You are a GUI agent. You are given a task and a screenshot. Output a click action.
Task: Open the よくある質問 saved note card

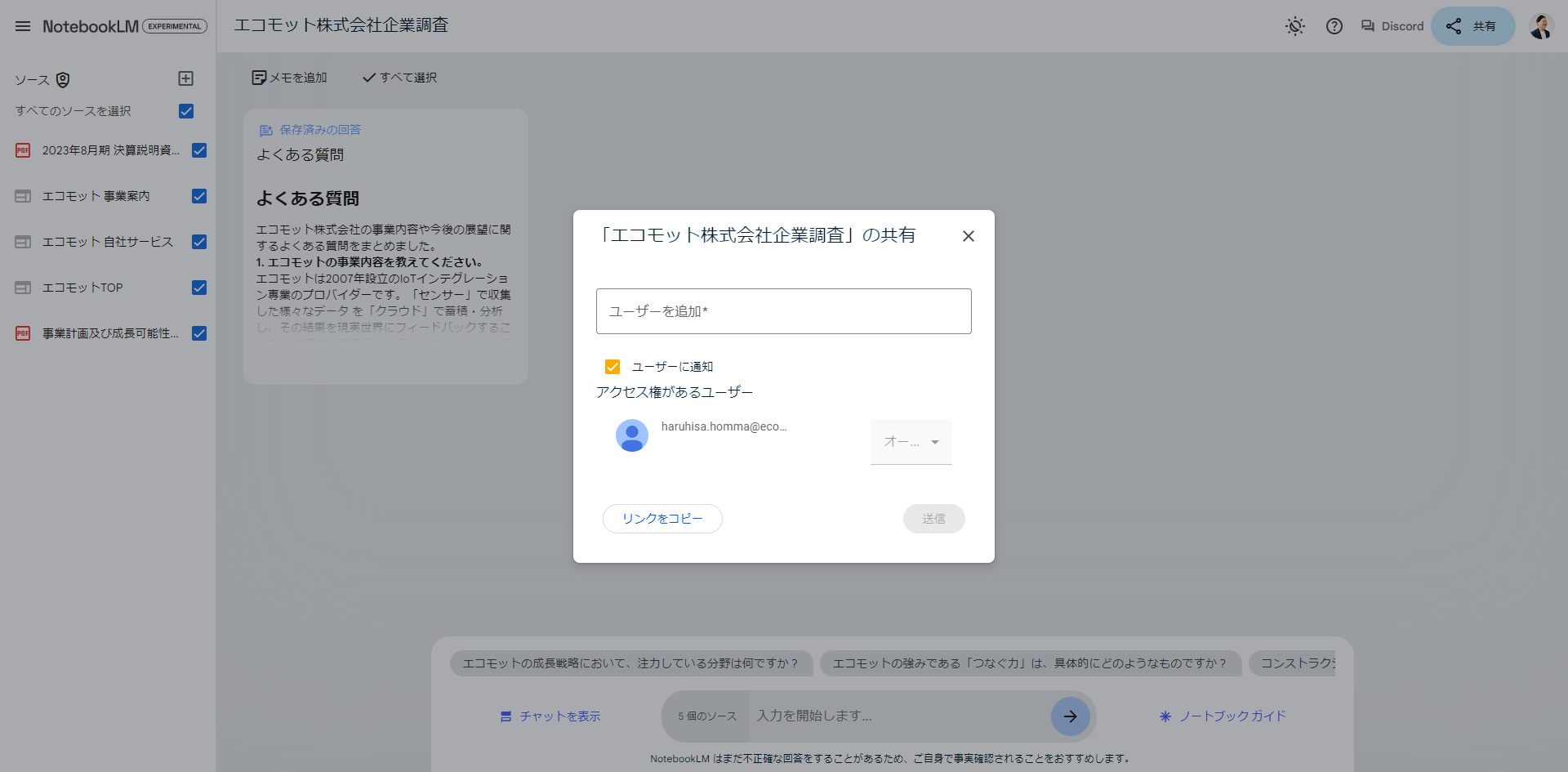385,247
